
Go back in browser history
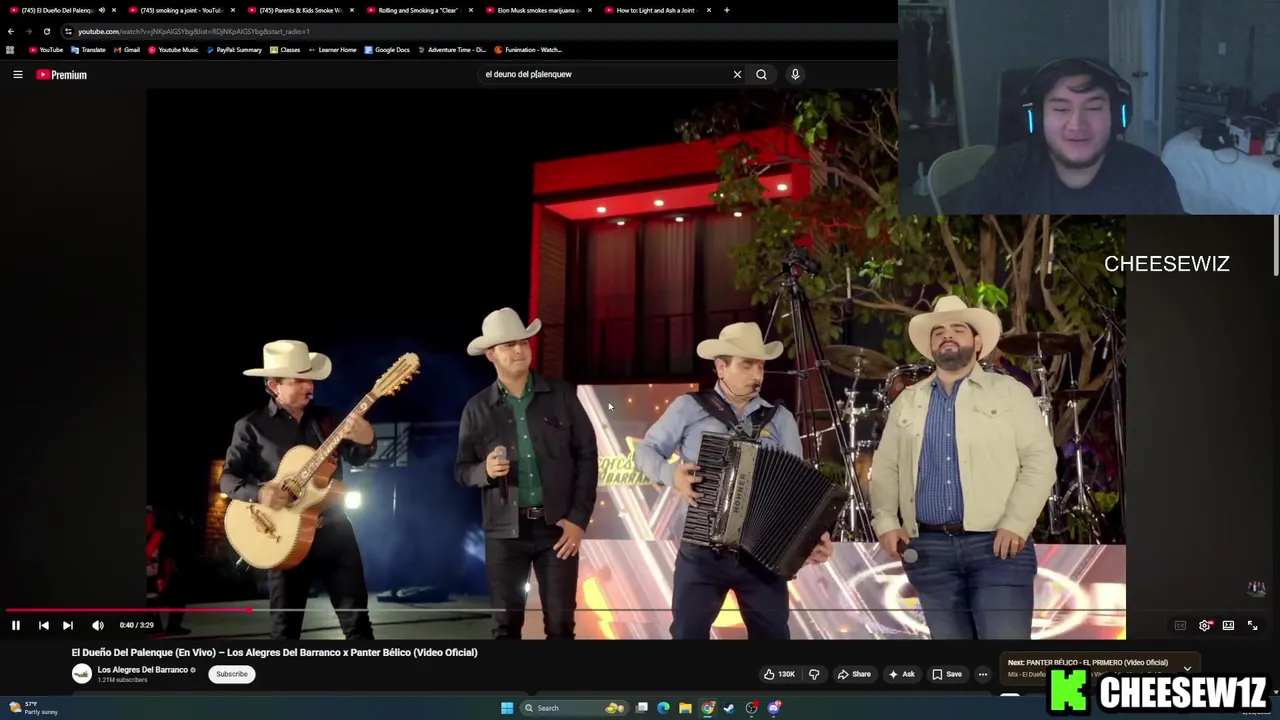point(11,31)
